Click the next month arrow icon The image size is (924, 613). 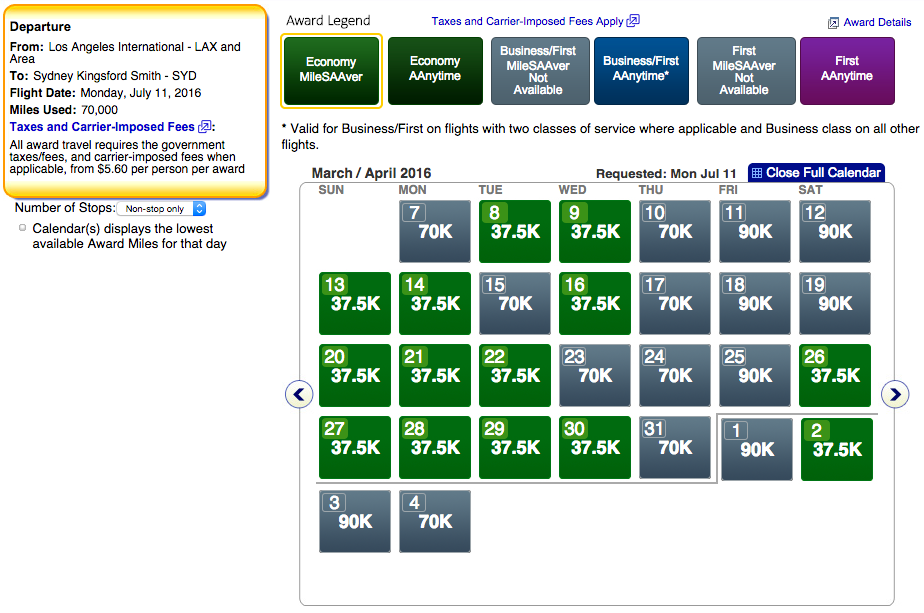[895, 394]
